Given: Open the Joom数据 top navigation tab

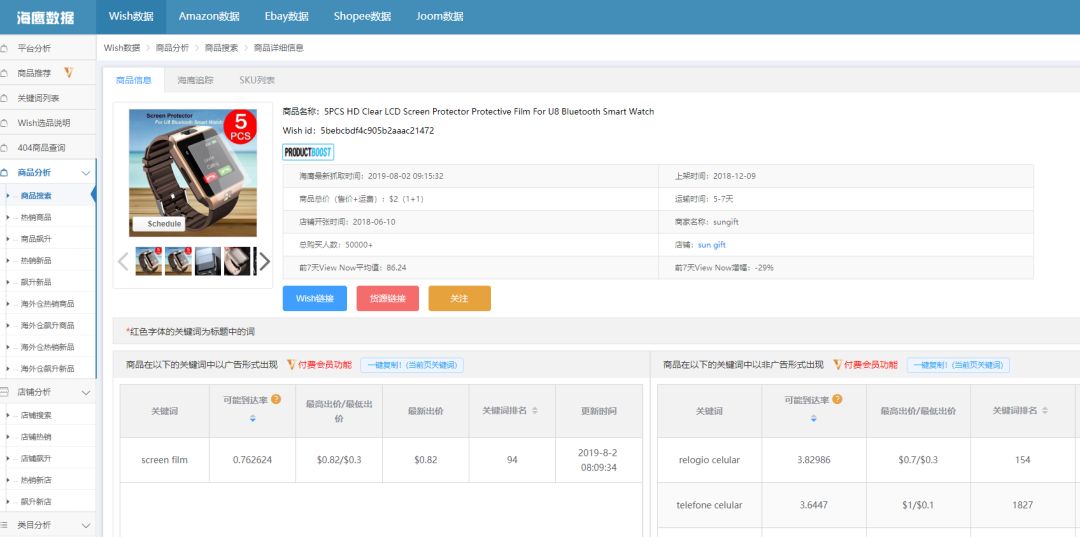Looking at the screenshot, I should [x=439, y=17].
